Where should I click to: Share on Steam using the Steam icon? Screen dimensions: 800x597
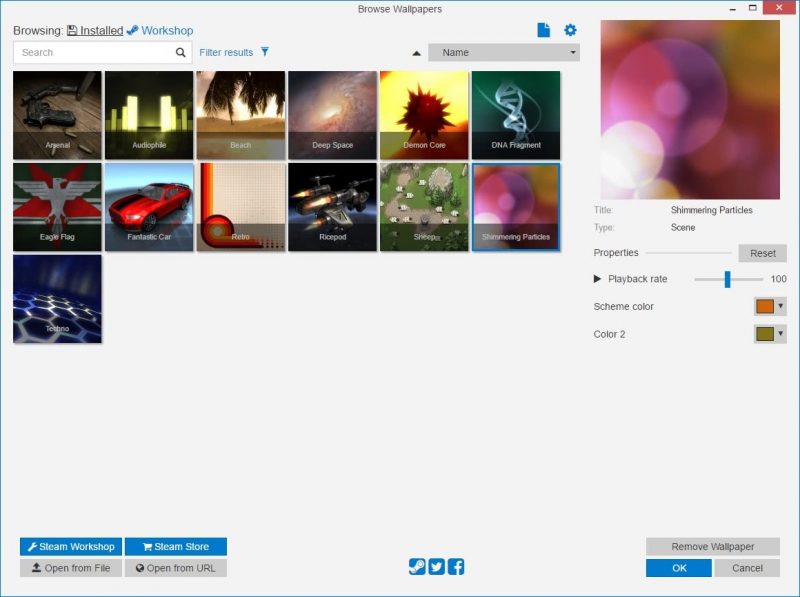click(x=417, y=566)
